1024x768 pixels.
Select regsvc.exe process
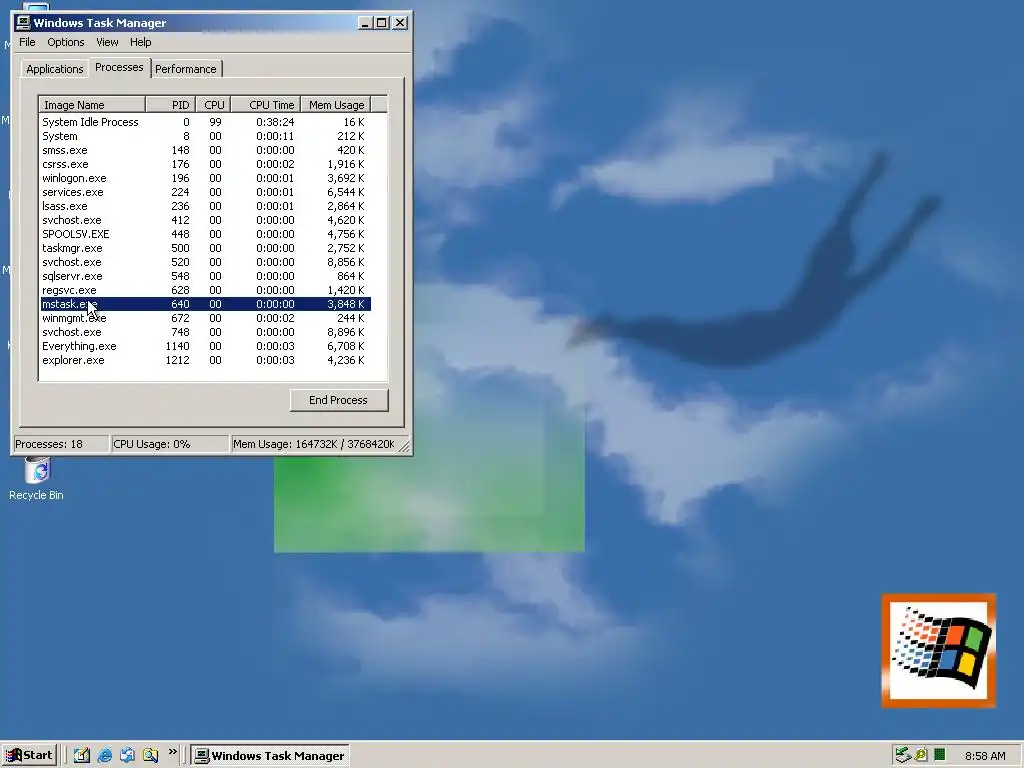(x=205, y=291)
